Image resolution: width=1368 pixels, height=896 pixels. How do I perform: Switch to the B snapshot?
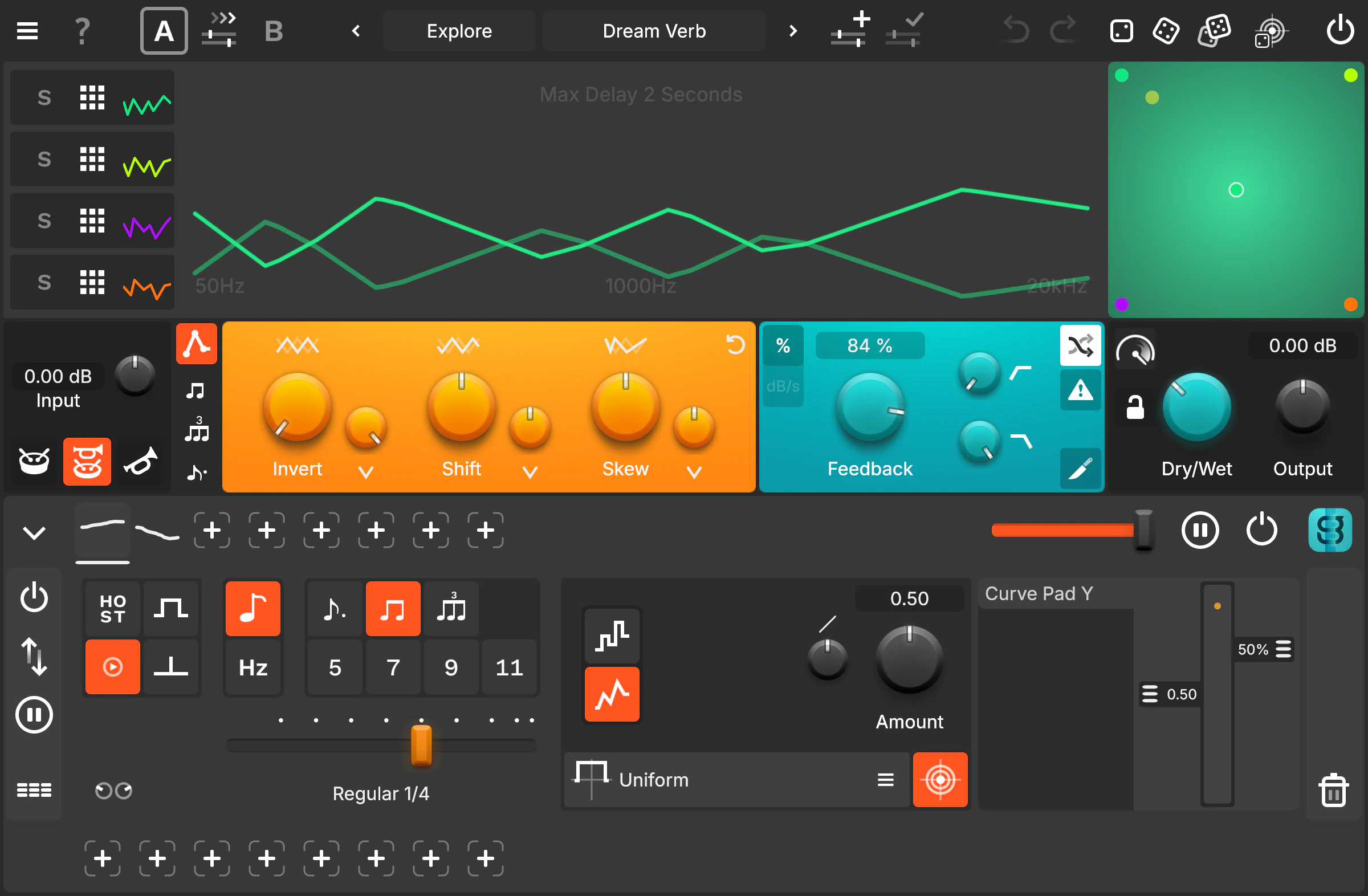274,30
